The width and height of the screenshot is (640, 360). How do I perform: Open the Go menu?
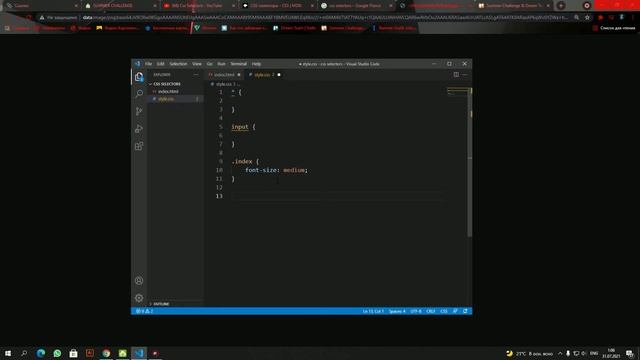209,64
